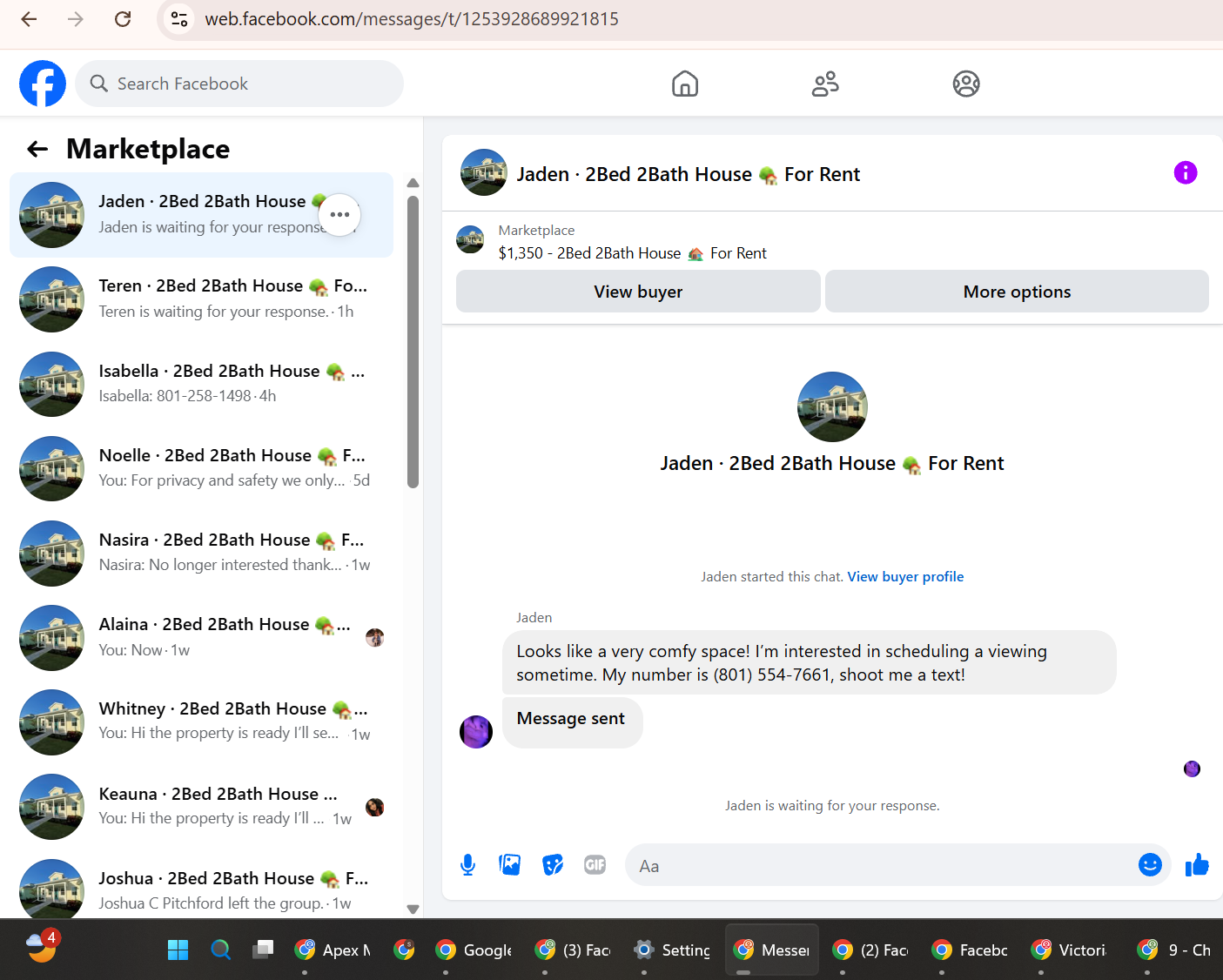Switch to 9 - Ch Chrome taskbar window
1223x980 pixels.
(x=1175, y=950)
